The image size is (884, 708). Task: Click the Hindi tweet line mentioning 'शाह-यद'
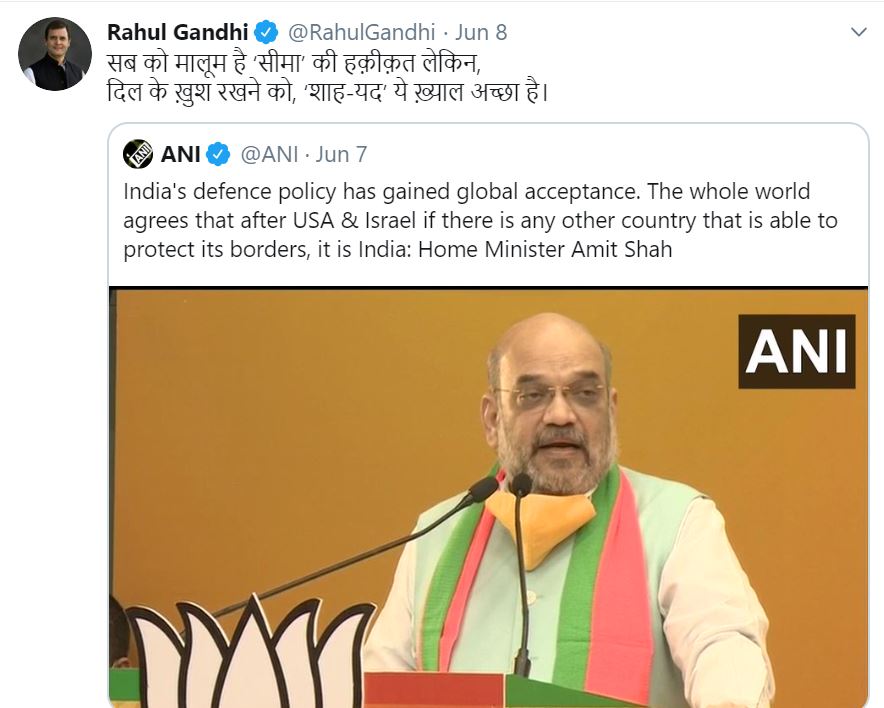pos(328,92)
